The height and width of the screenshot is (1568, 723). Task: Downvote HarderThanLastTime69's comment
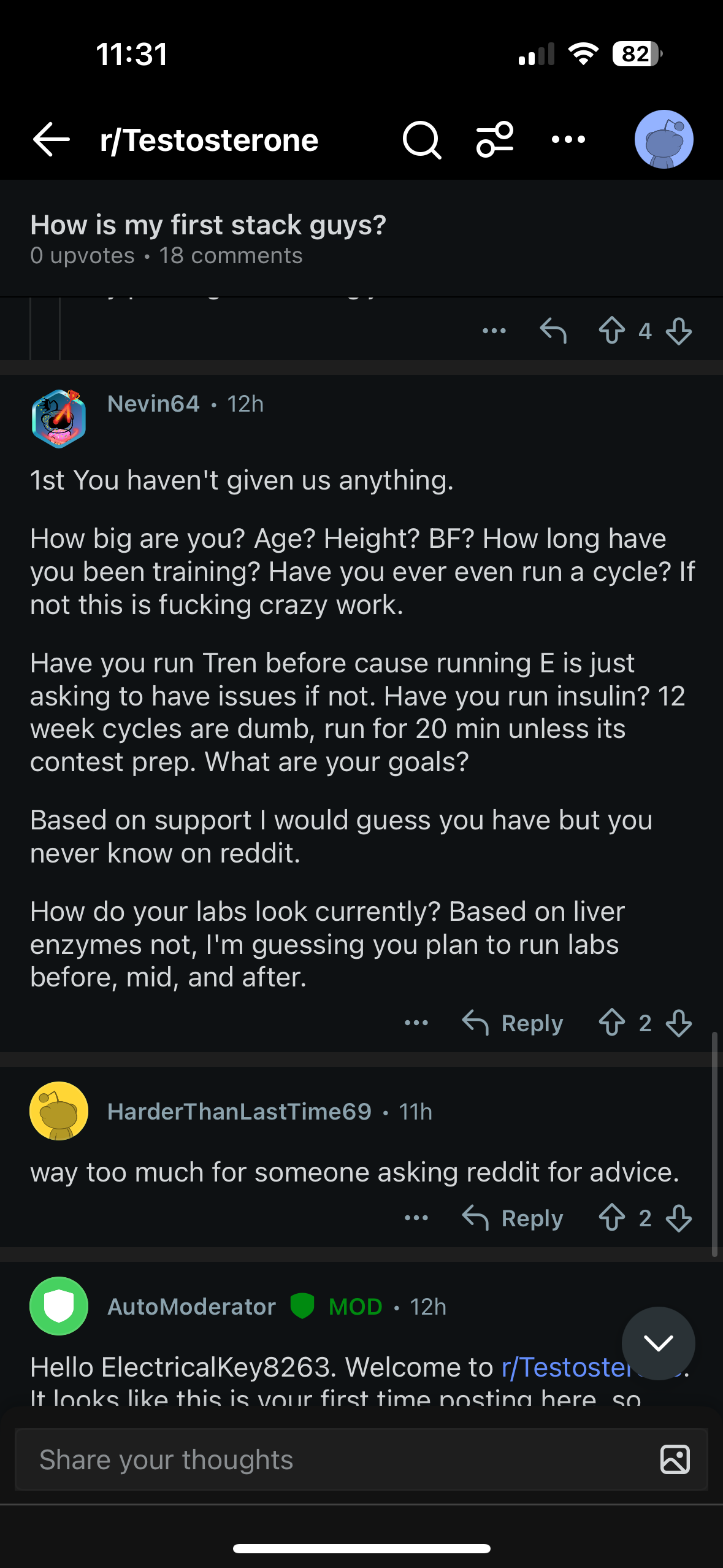679,1218
